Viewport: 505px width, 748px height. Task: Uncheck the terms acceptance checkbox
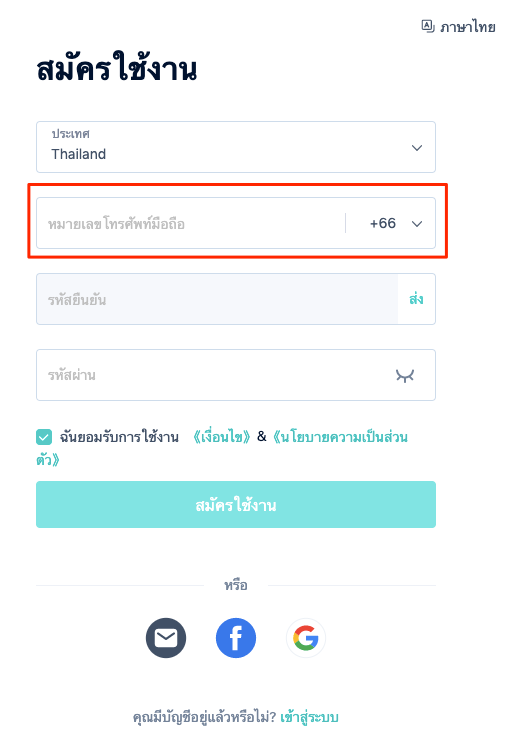click(44, 437)
